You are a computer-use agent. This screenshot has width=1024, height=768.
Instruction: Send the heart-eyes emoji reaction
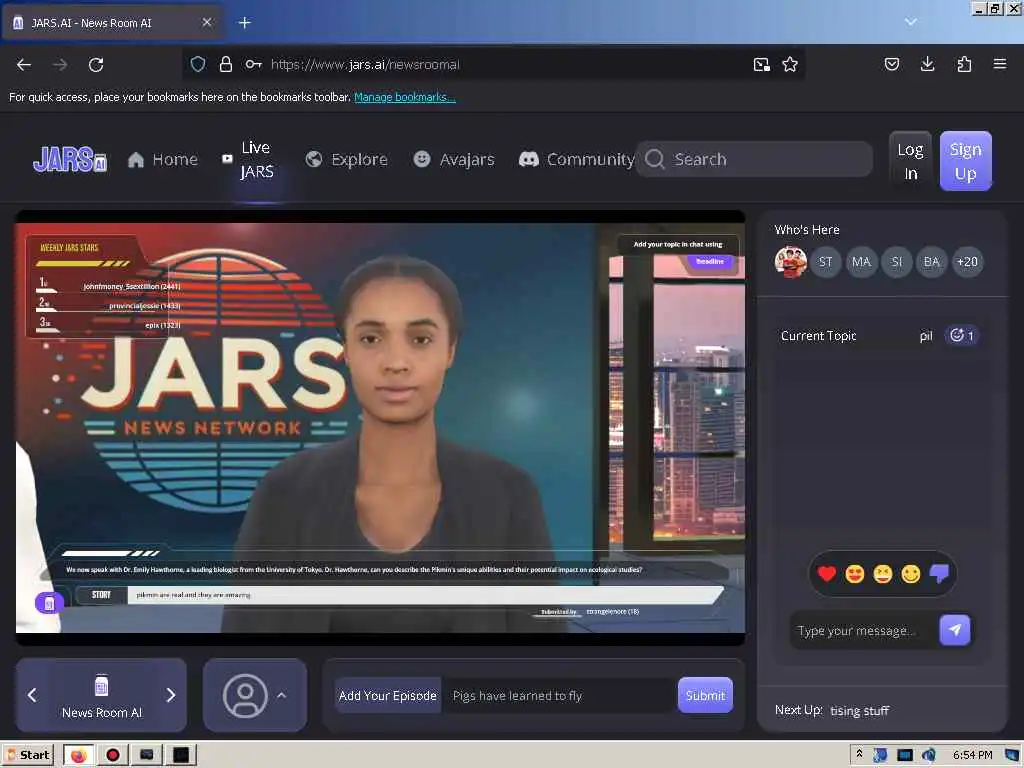point(854,574)
